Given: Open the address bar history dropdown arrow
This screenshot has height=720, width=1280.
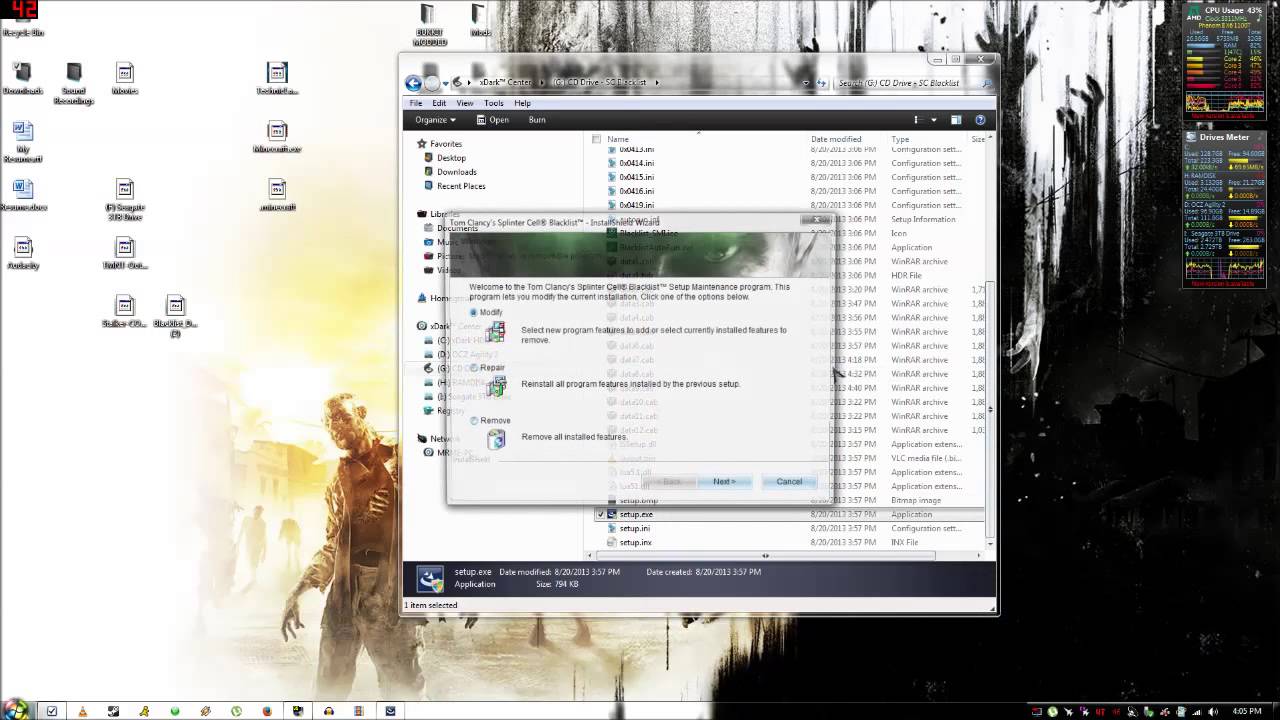Looking at the screenshot, I should [x=806, y=83].
